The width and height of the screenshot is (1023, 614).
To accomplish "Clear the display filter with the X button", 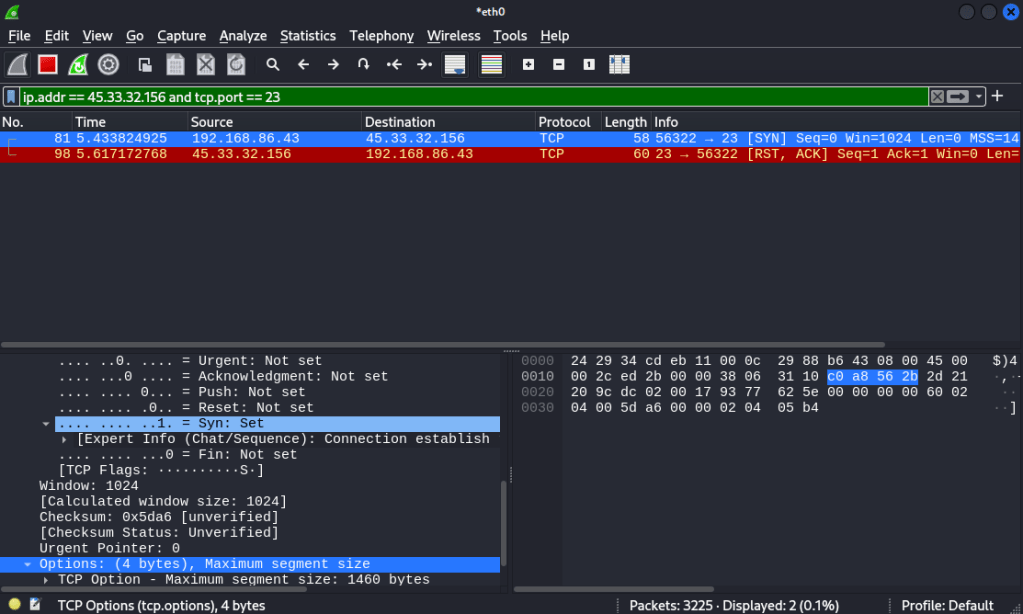I will coord(937,96).
